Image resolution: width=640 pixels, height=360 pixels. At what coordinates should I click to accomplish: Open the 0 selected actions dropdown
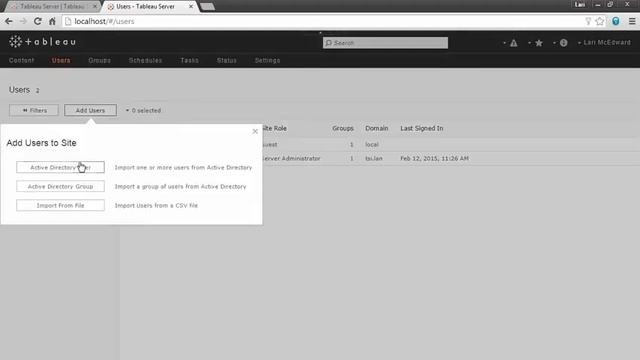(x=143, y=111)
